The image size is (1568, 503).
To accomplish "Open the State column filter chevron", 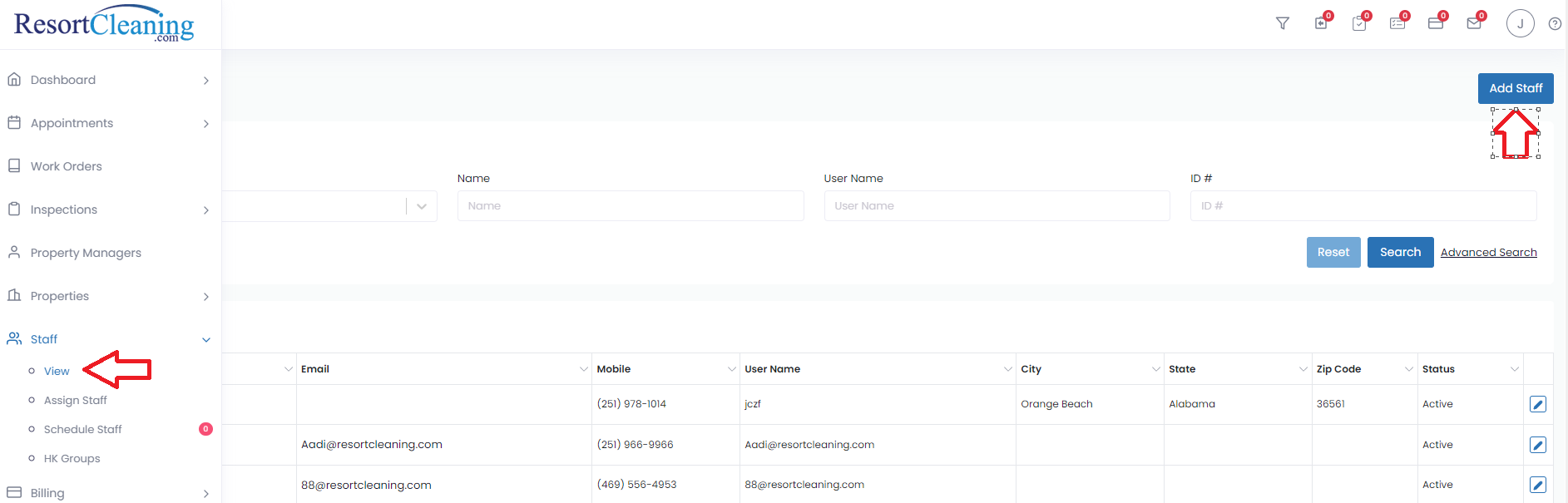I will point(1303,369).
